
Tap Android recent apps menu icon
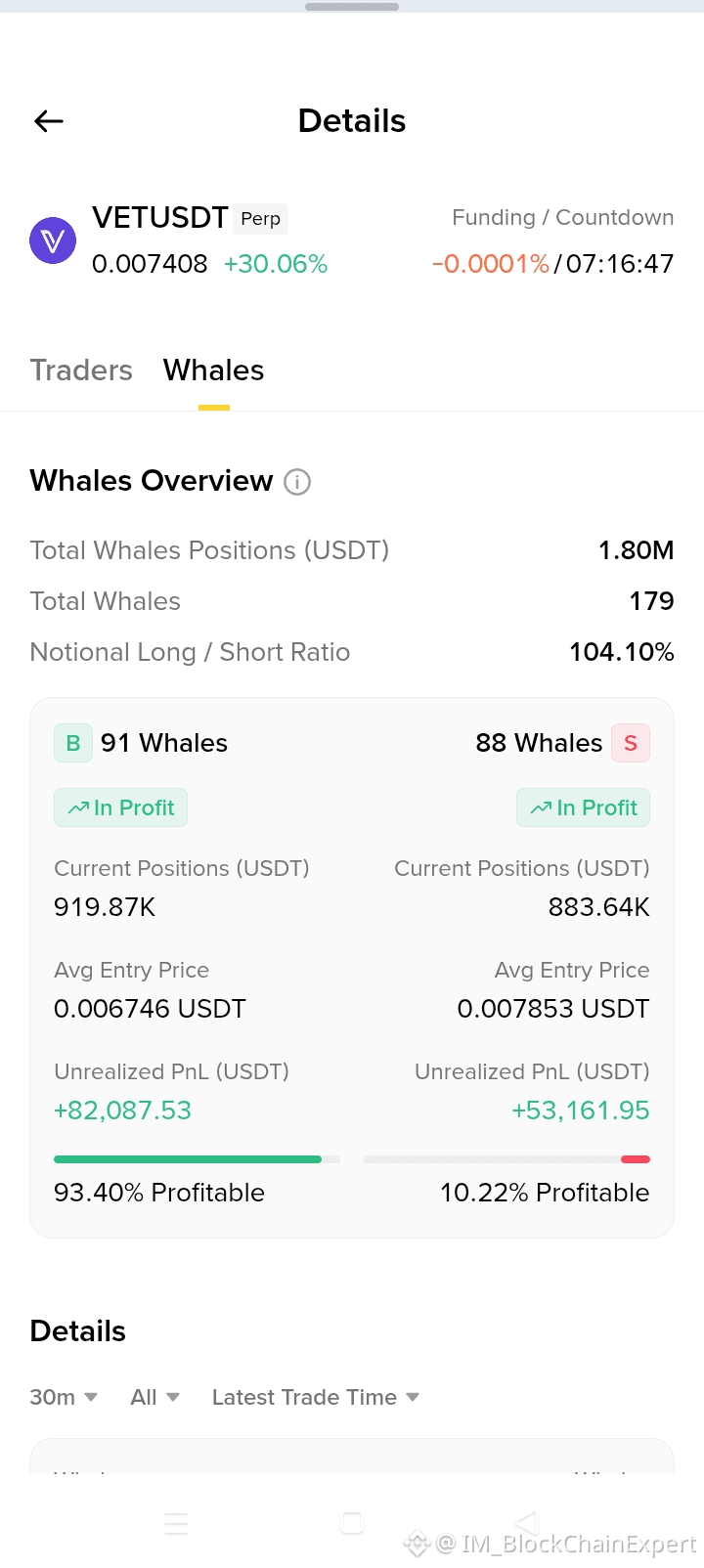tap(176, 1523)
